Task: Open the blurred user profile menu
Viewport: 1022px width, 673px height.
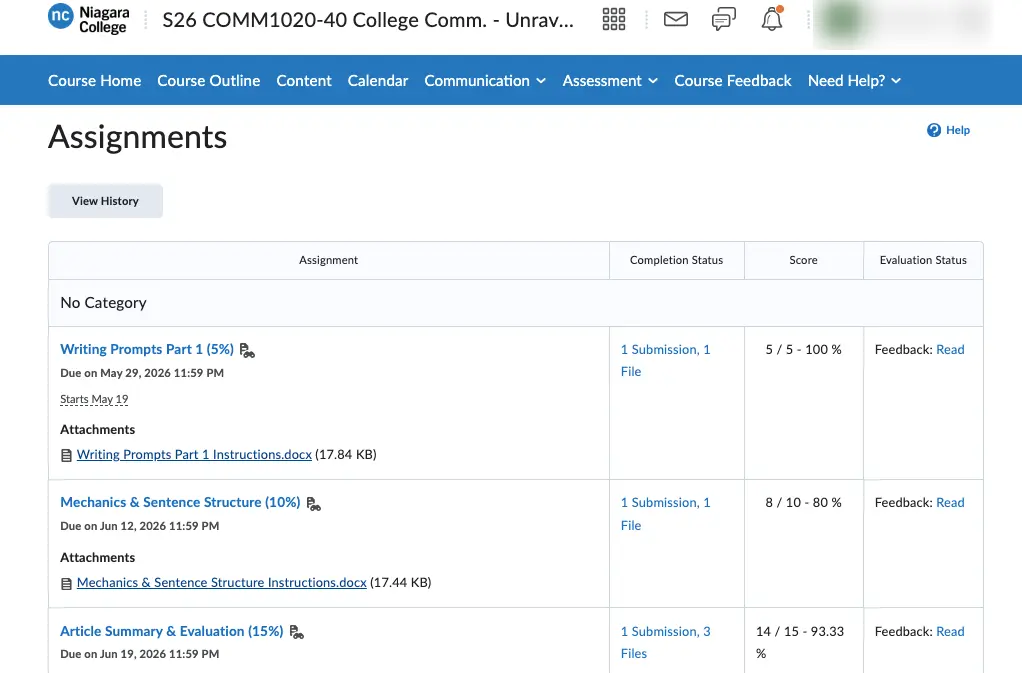Action: pyautogui.click(x=903, y=22)
